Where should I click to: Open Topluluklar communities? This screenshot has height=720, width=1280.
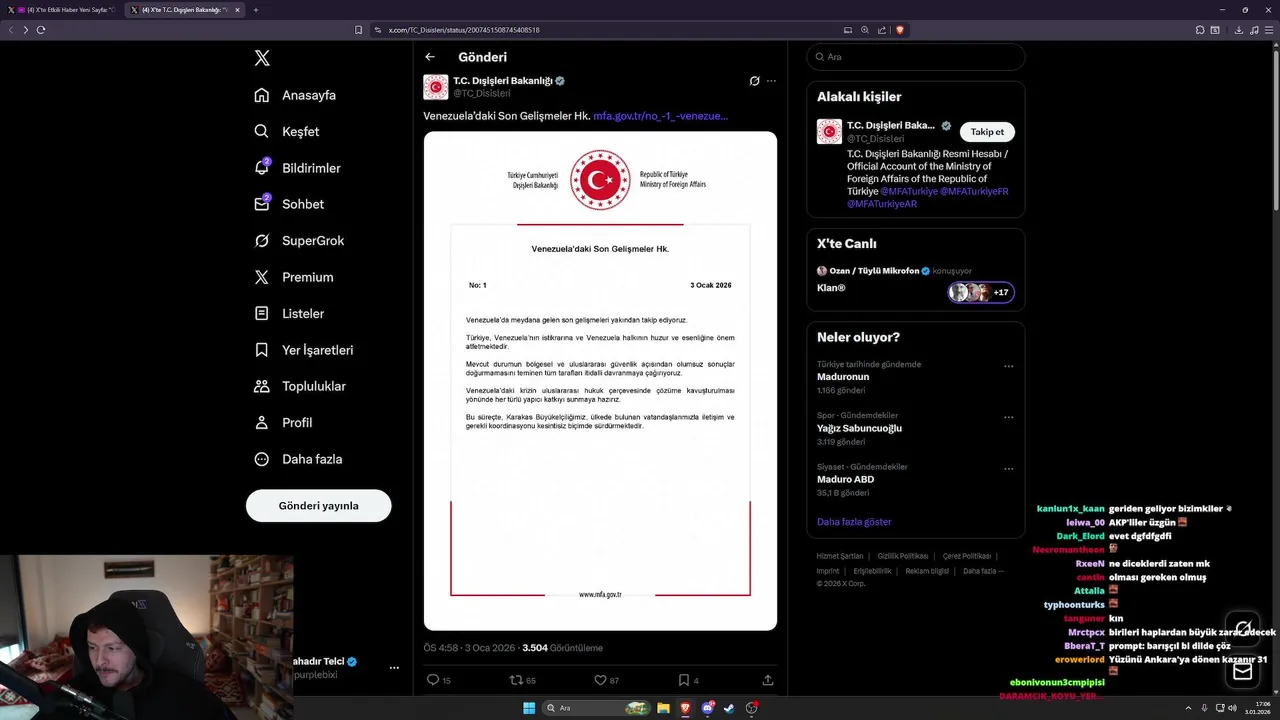click(x=300, y=386)
